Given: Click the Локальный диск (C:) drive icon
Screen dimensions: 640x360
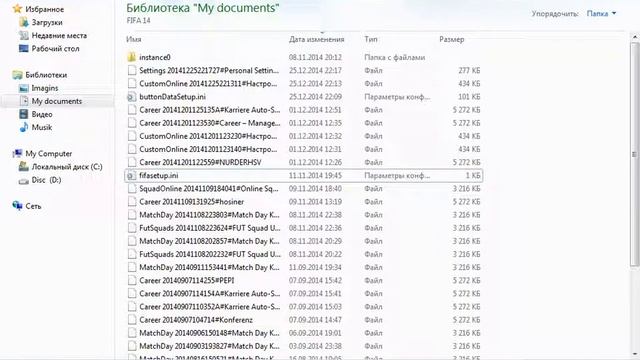Looking at the screenshot, I should coord(24,167).
